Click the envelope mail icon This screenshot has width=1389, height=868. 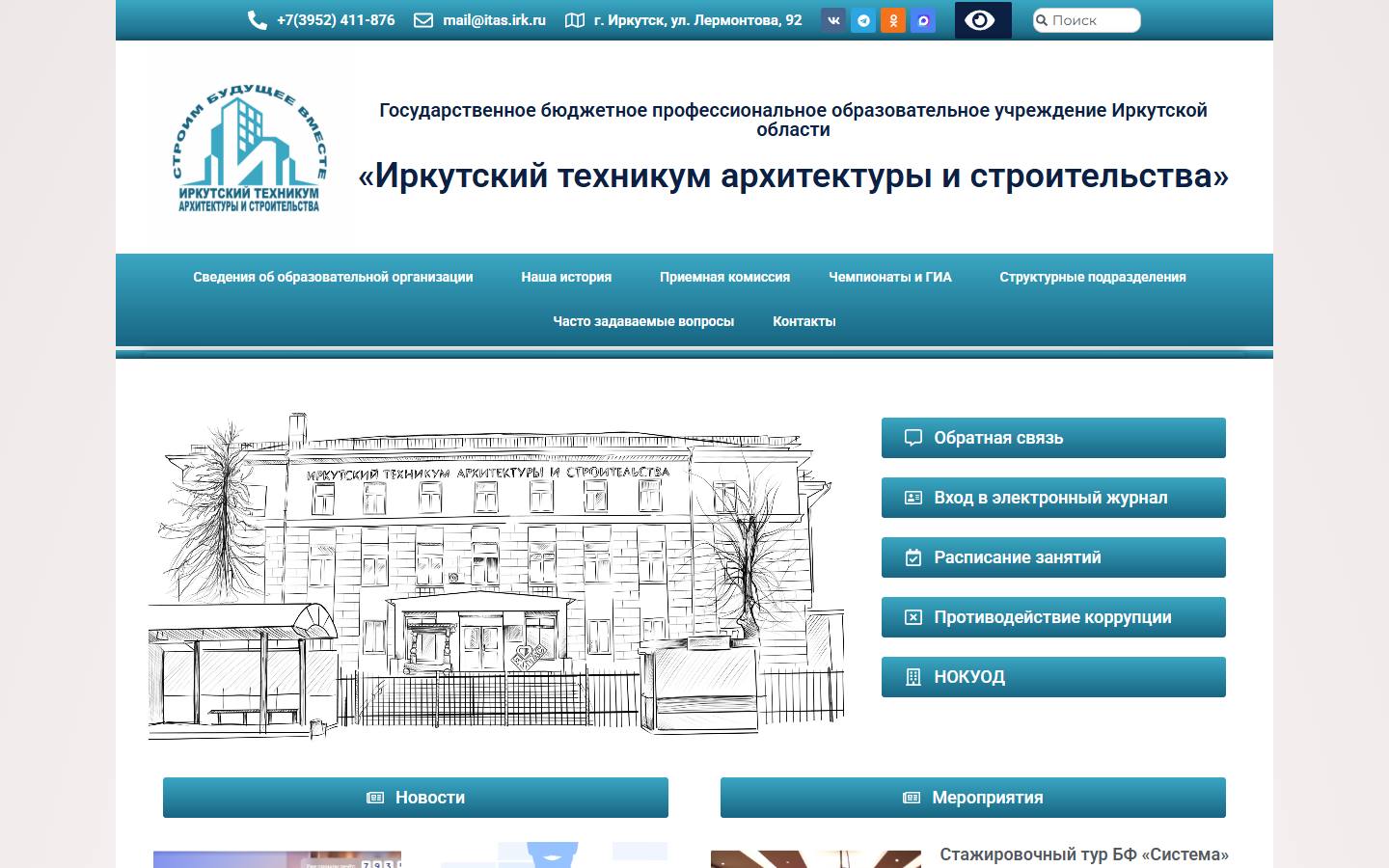[x=423, y=20]
